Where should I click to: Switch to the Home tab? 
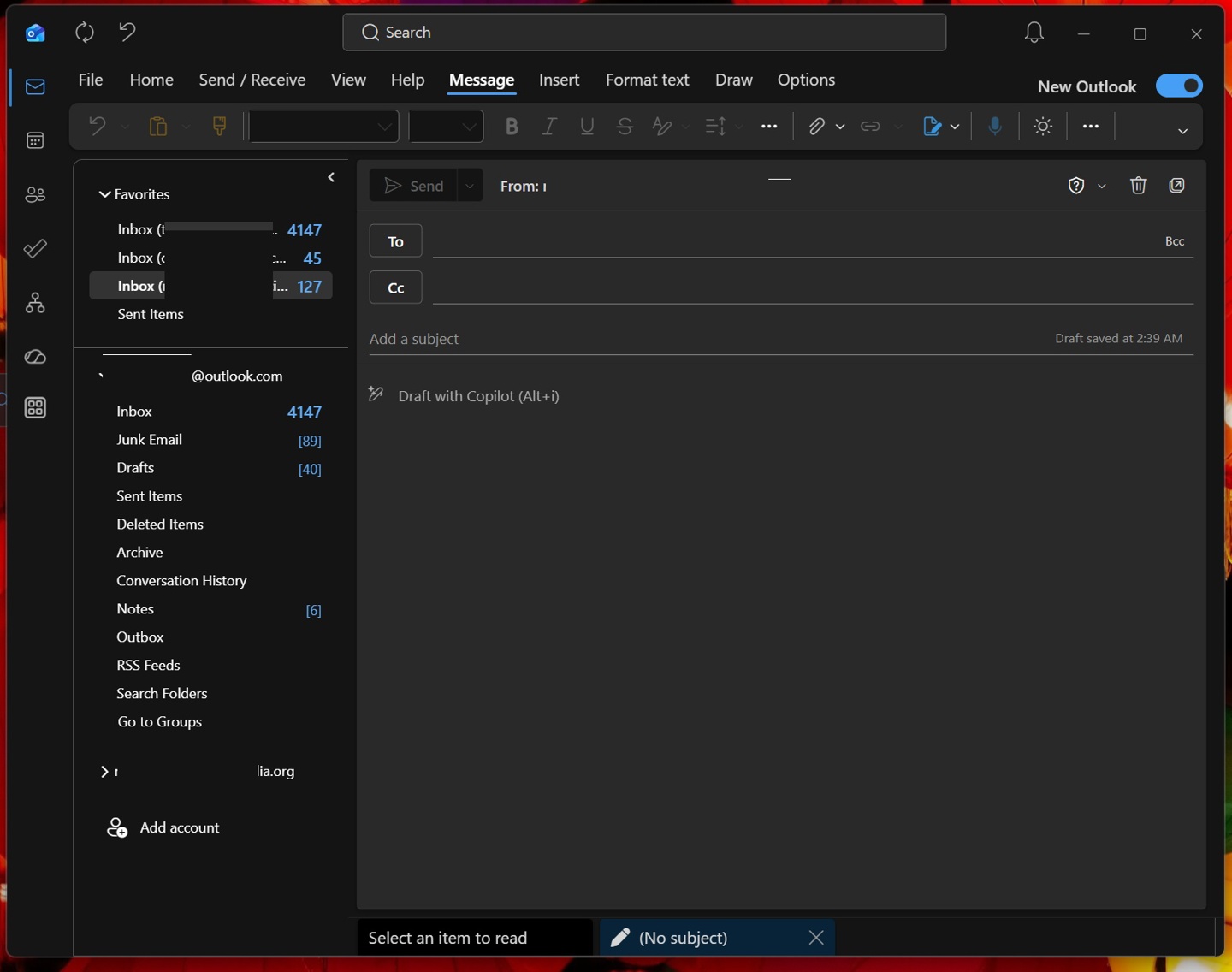(151, 80)
